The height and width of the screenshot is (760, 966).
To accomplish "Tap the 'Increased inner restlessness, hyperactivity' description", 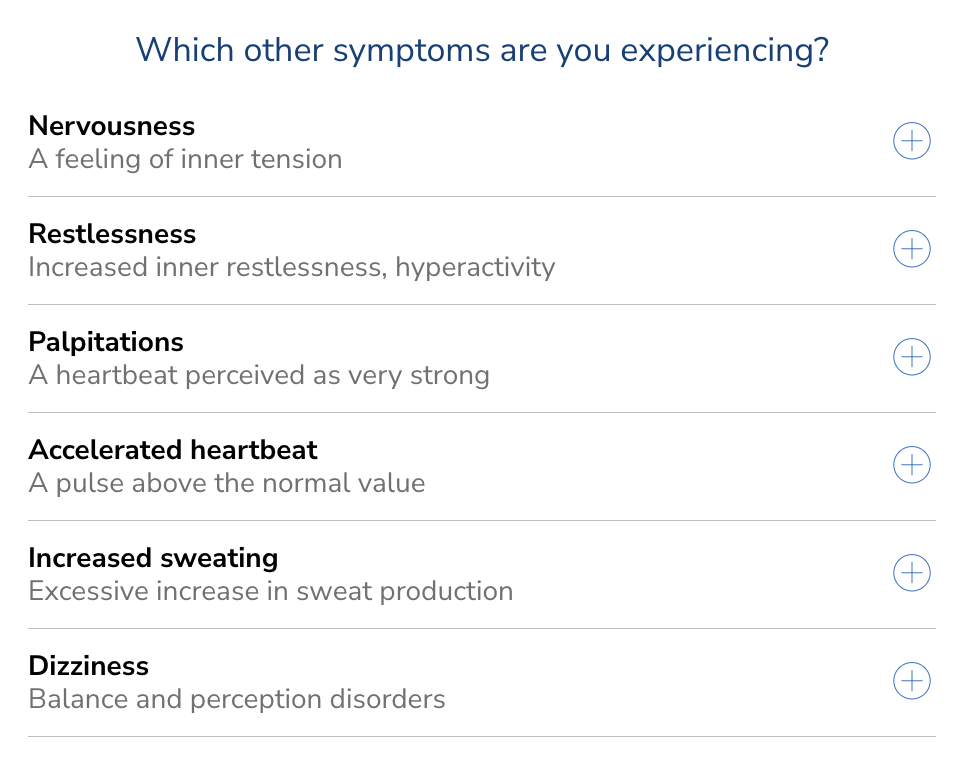I will coord(291,267).
